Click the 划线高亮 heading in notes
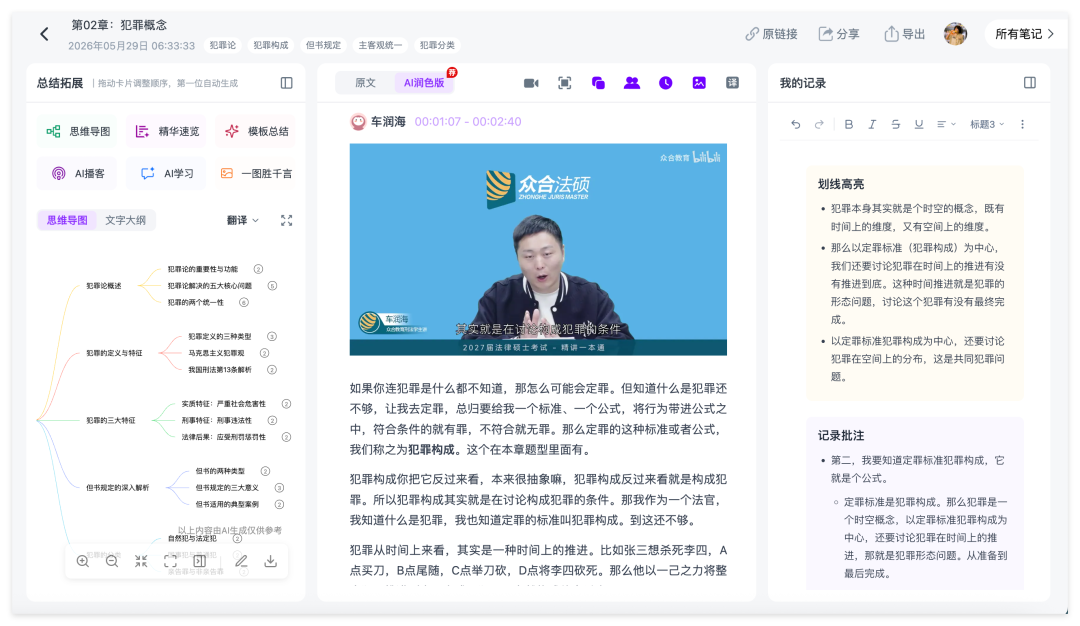 pyautogui.click(x=840, y=185)
